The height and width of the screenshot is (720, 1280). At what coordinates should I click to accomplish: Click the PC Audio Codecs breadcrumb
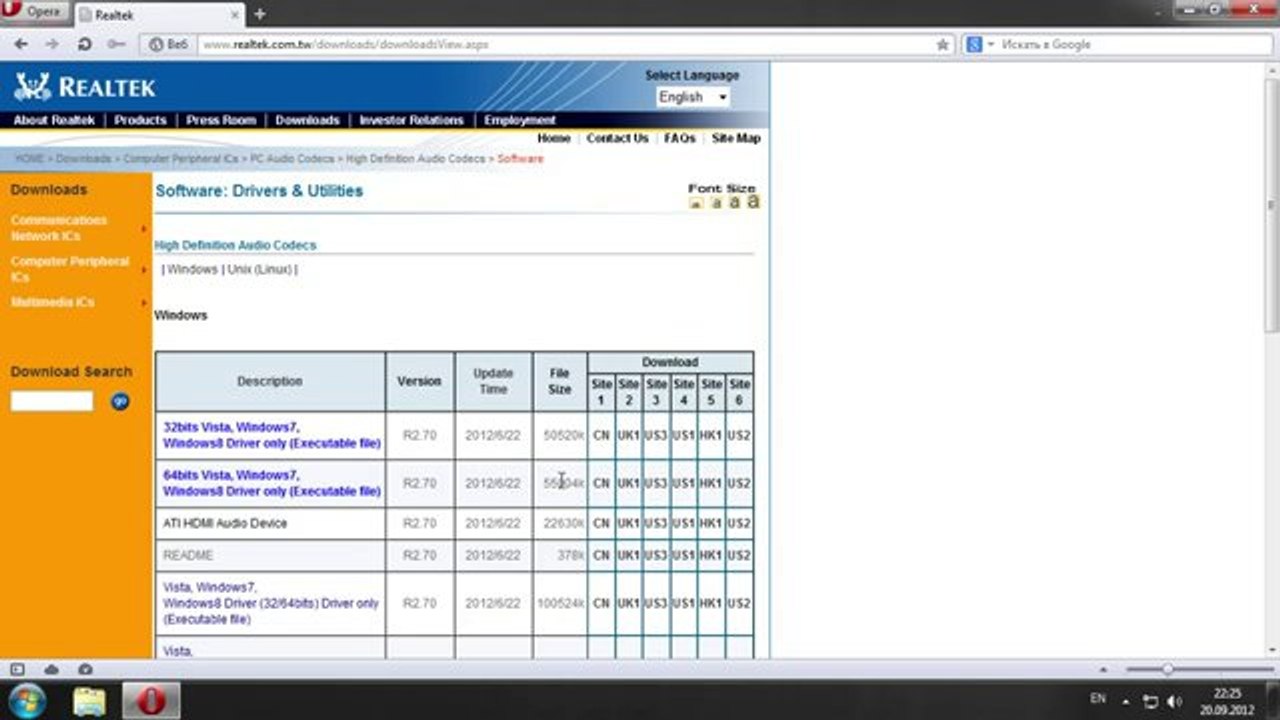coord(294,159)
